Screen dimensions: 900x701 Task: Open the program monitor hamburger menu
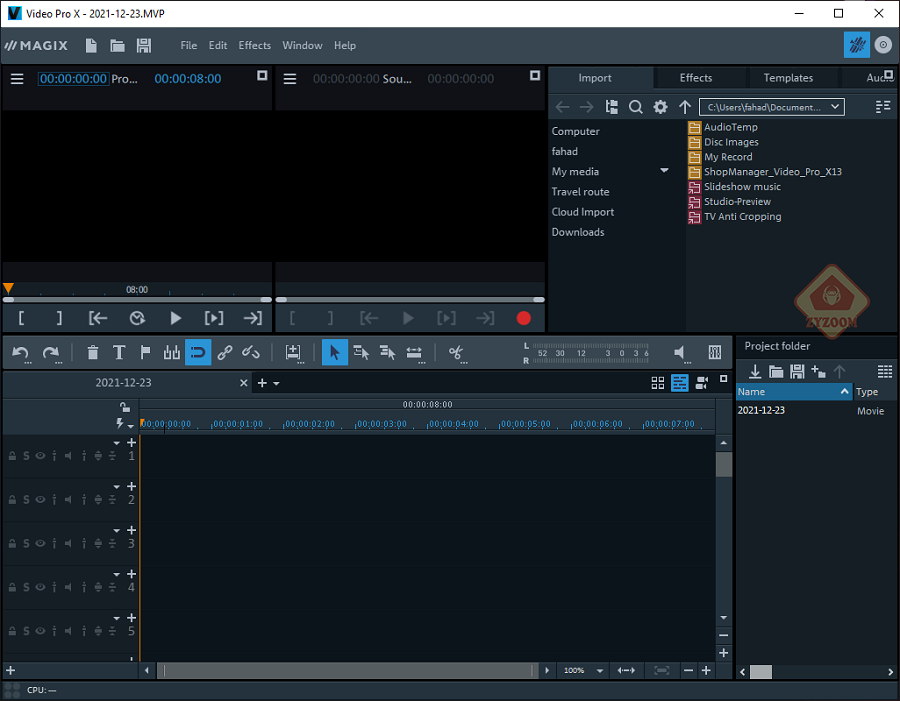(17, 79)
